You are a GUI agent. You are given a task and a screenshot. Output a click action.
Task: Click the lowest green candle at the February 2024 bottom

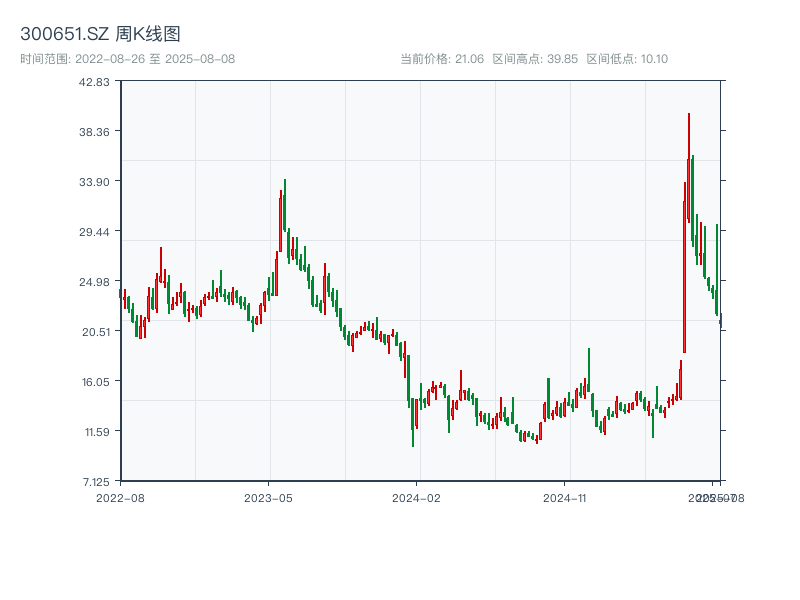coord(413,422)
